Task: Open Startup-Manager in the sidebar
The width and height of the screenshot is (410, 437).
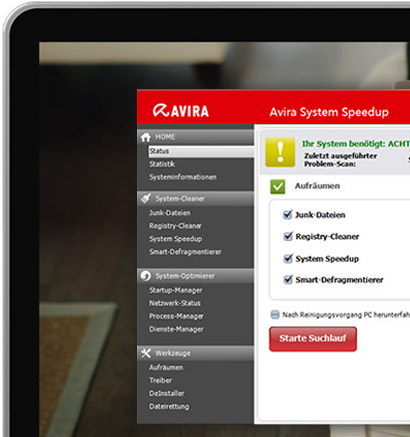Action: click(x=176, y=290)
